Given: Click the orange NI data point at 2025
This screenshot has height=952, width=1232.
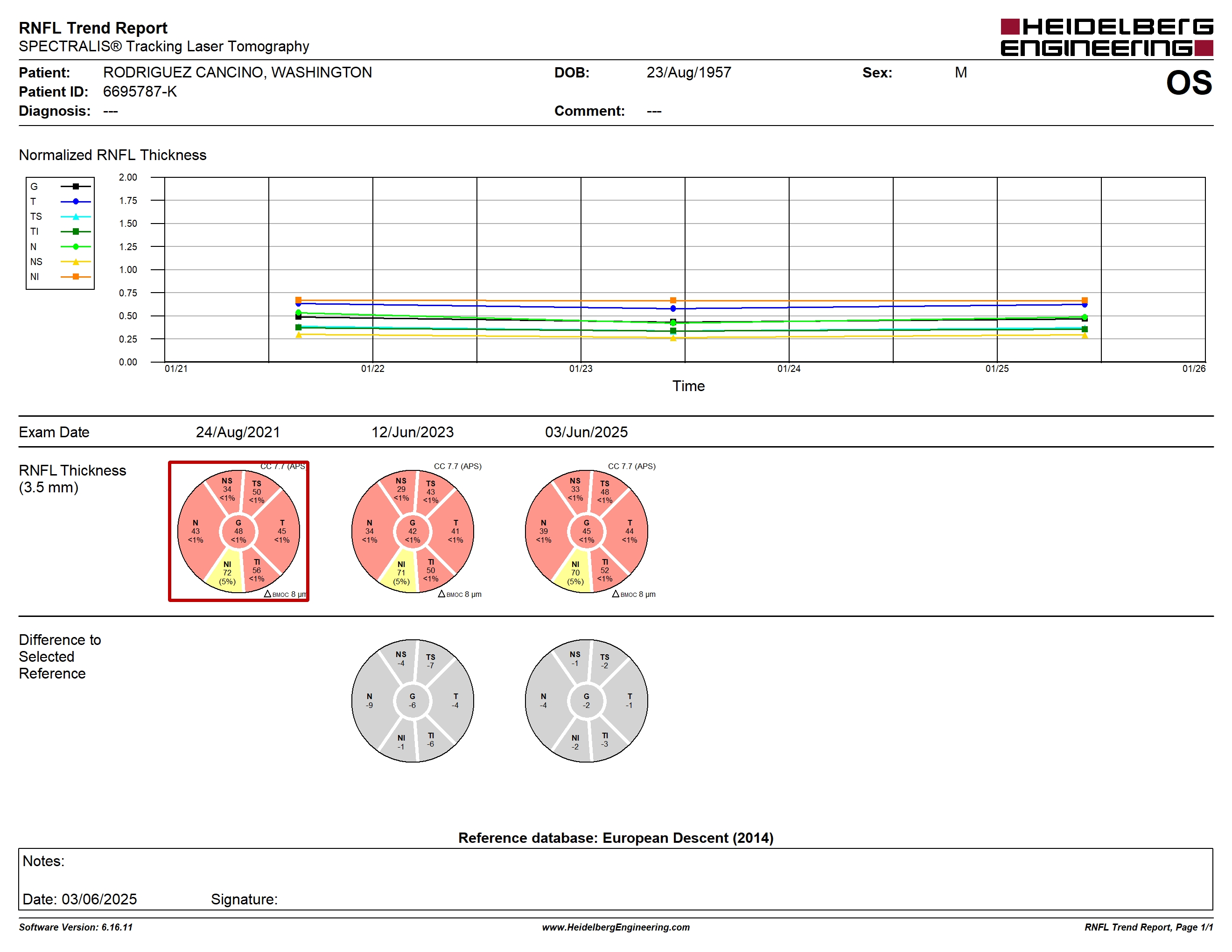Looking at the screenshot, I should click(x=1084, y=301).
